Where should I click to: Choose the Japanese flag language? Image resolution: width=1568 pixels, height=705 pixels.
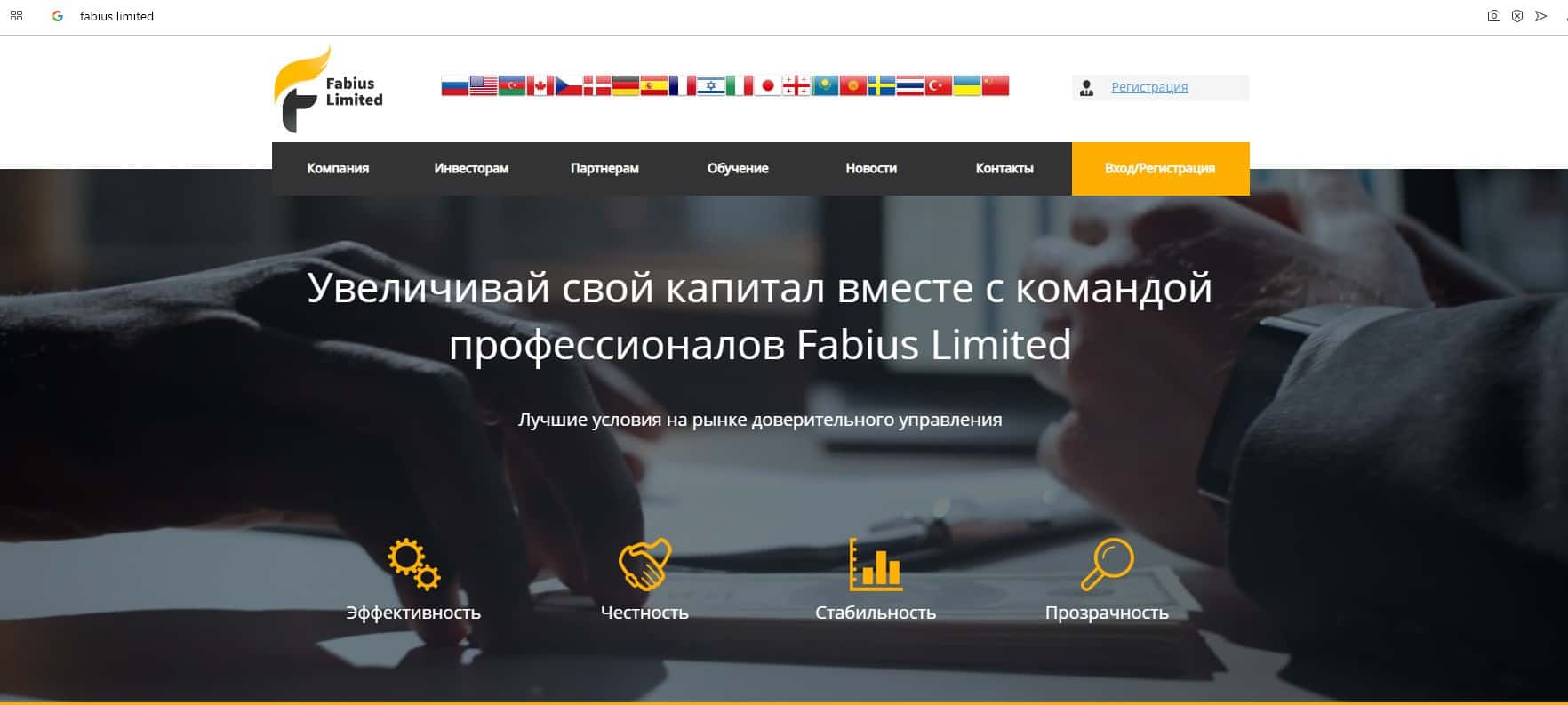tap(768, 85)
